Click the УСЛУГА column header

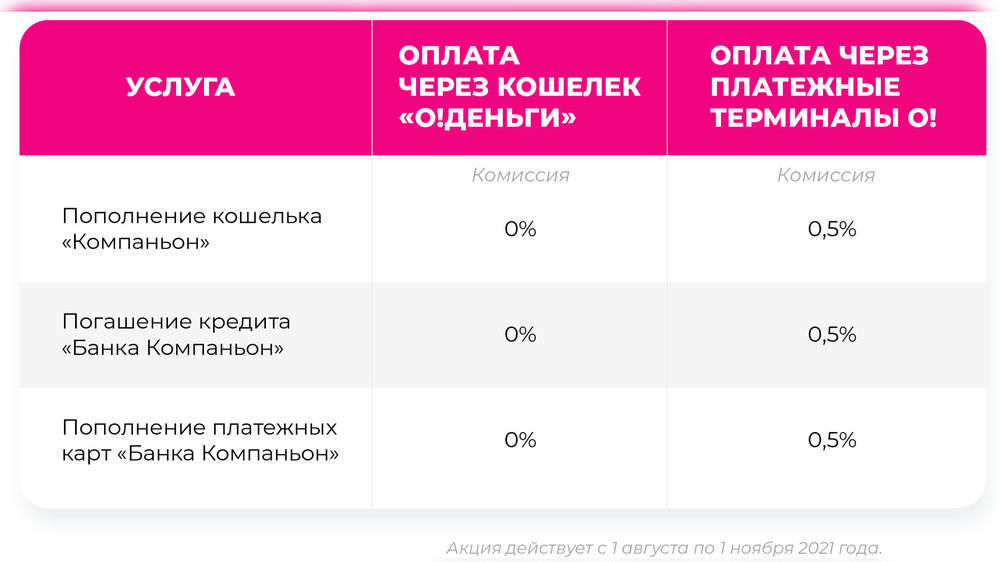181,87
